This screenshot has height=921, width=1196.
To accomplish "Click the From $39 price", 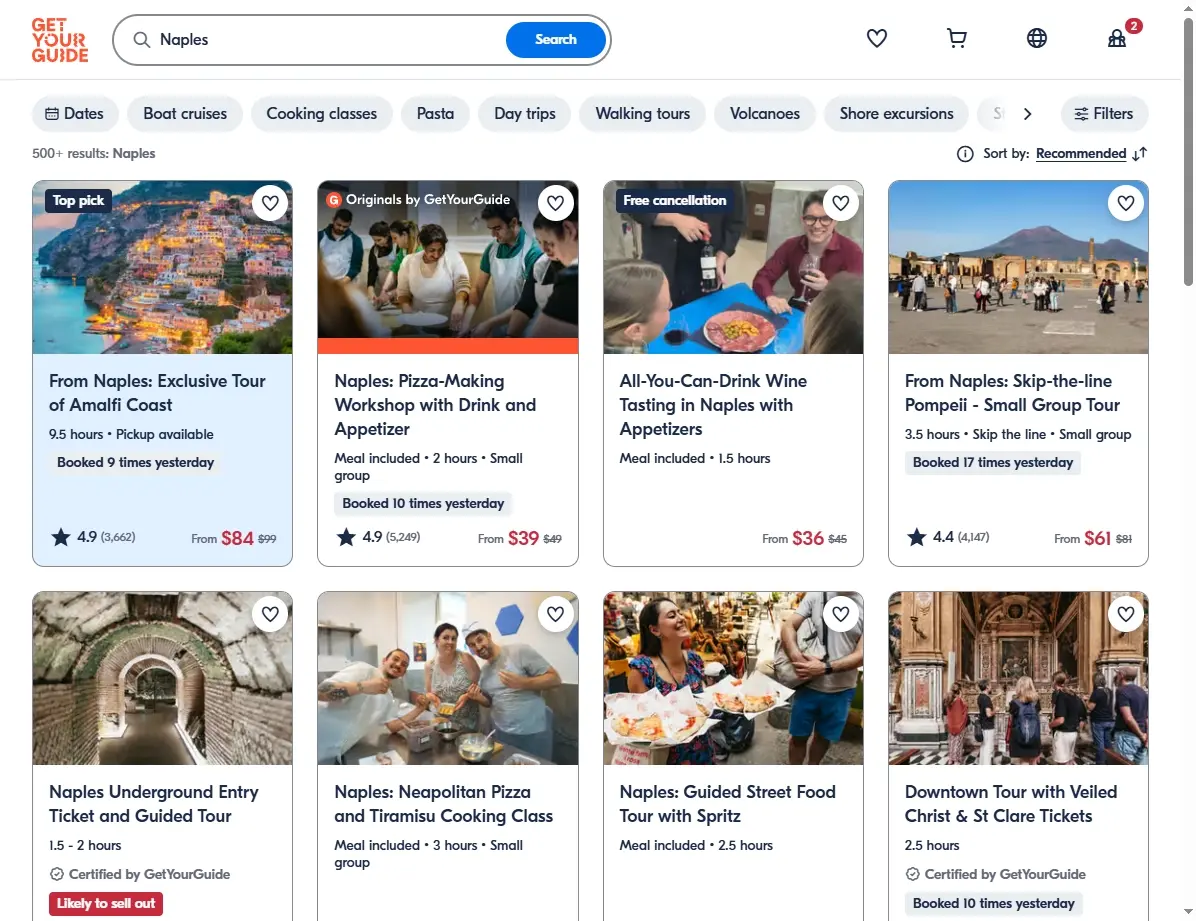I will coord(519,539).
